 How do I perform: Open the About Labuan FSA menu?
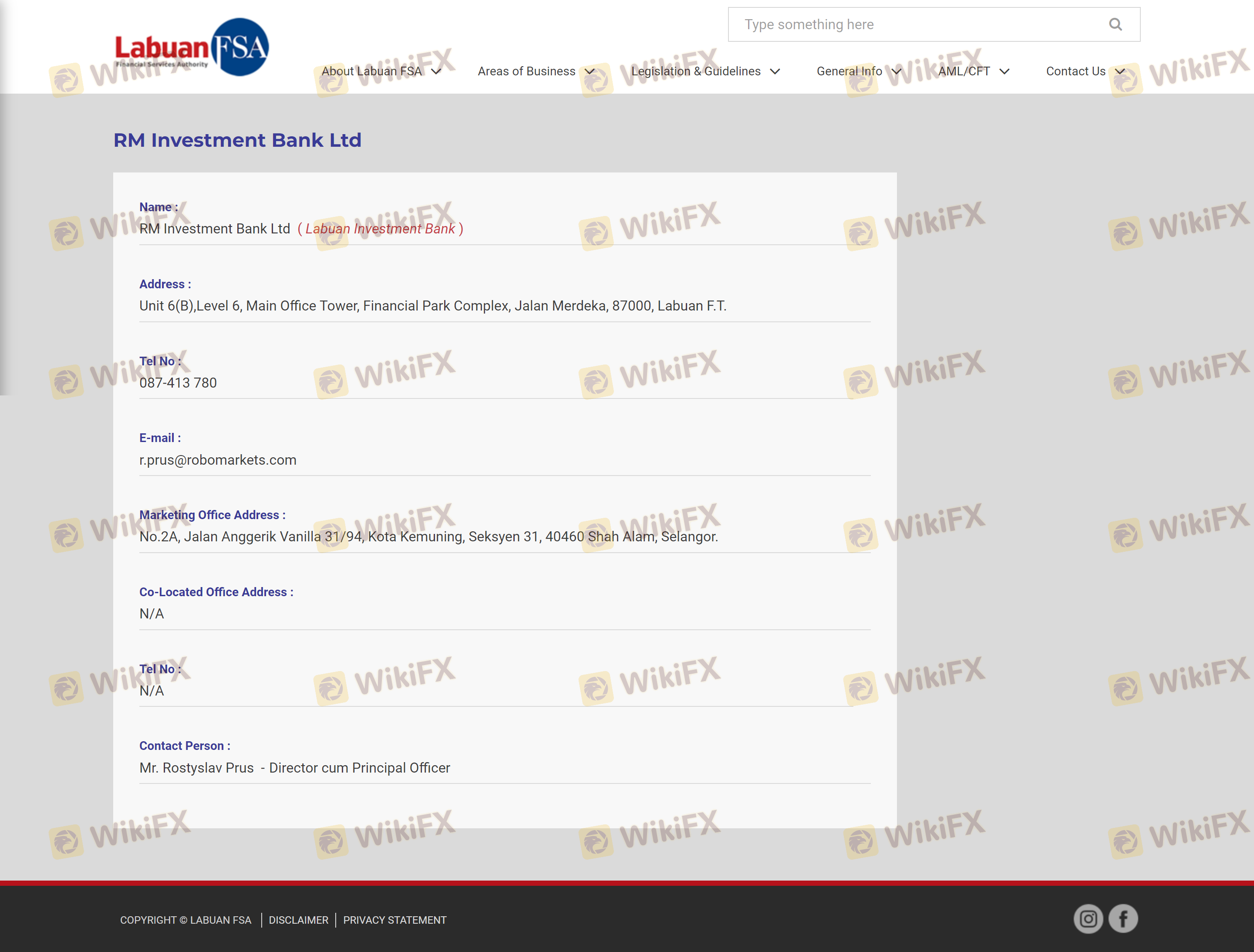(371, 71)
